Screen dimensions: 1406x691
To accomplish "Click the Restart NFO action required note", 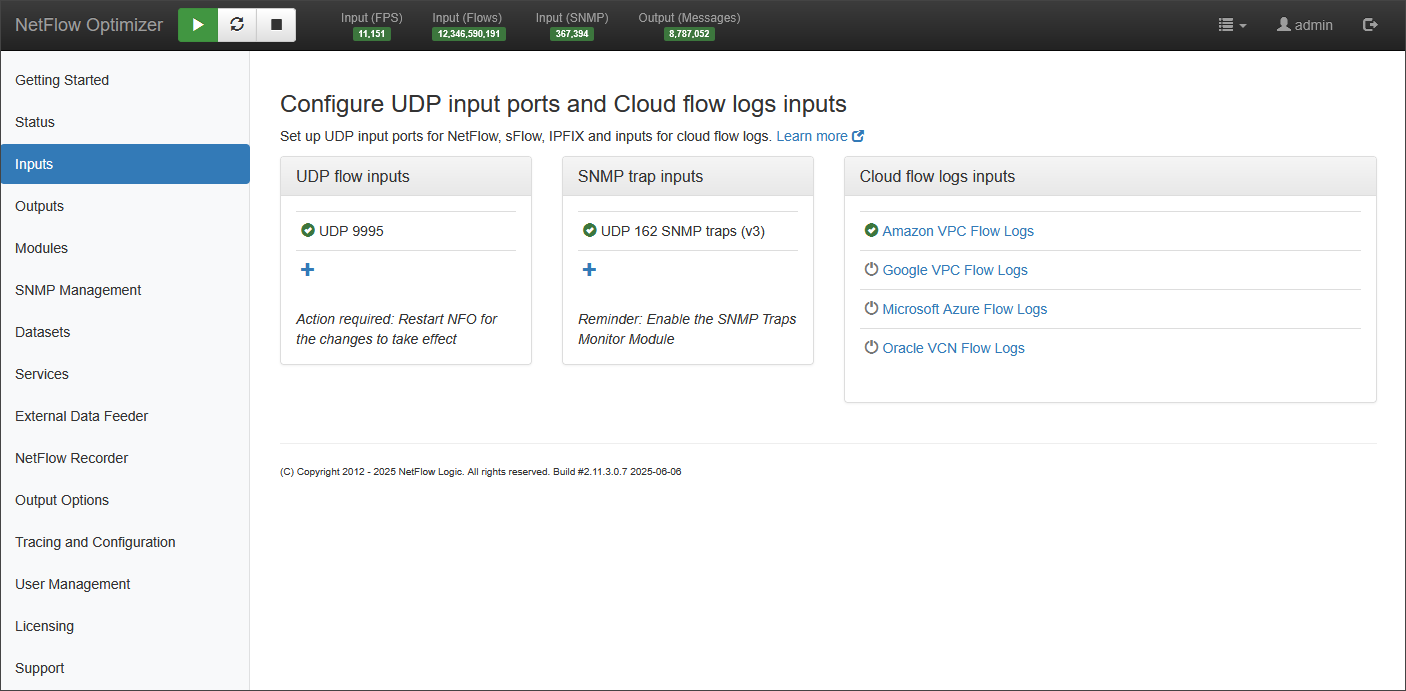I will pyautogui.click(x=397, y=329).
